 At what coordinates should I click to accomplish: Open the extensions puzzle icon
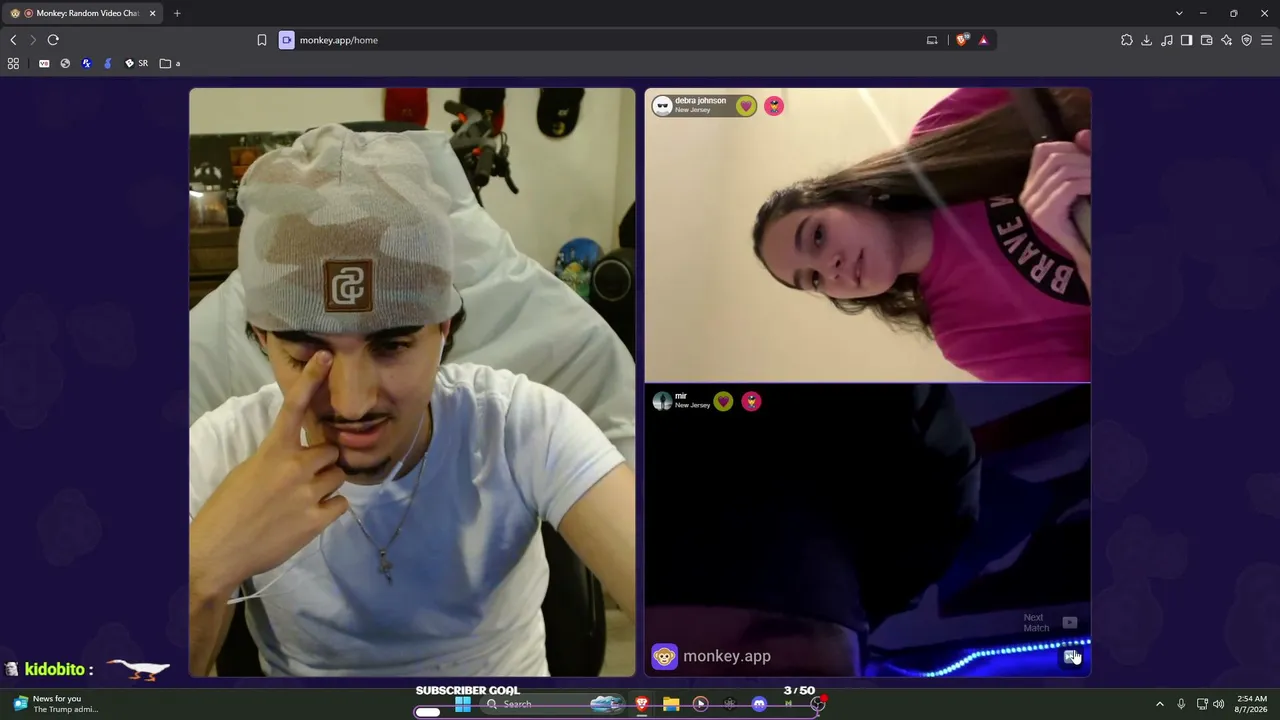pos(1127,40)
